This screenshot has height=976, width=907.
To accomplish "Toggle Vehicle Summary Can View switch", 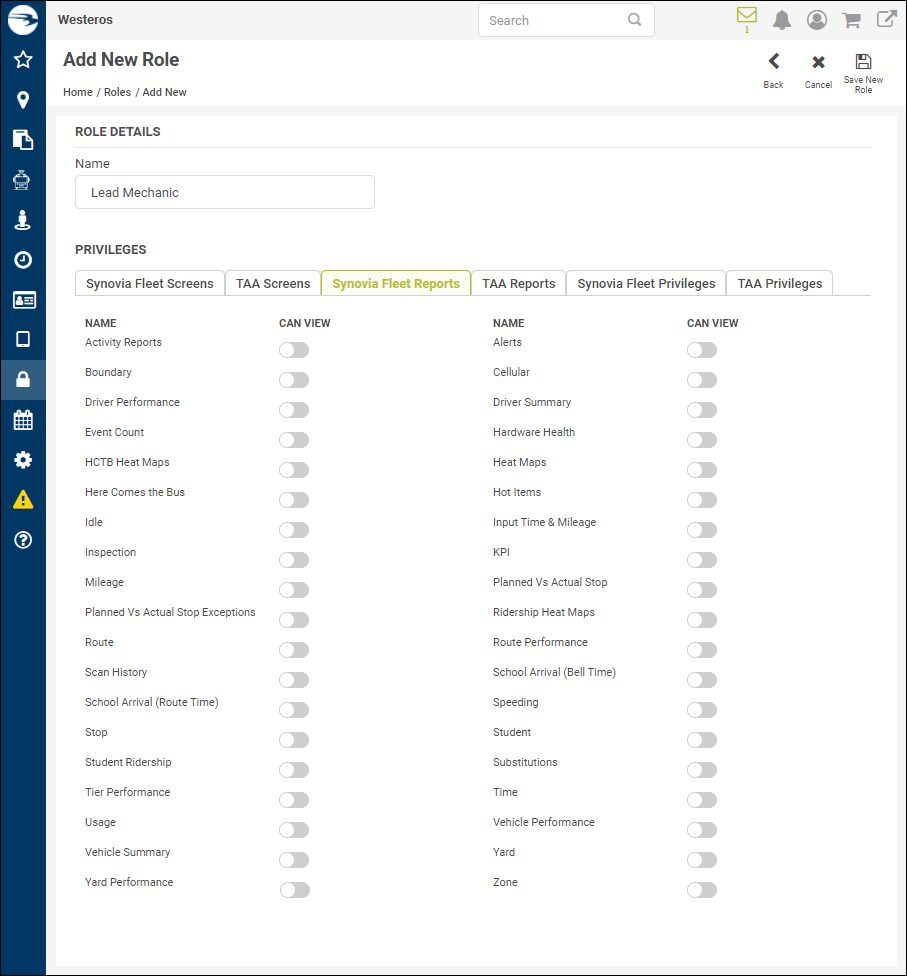I will [294, 860].
